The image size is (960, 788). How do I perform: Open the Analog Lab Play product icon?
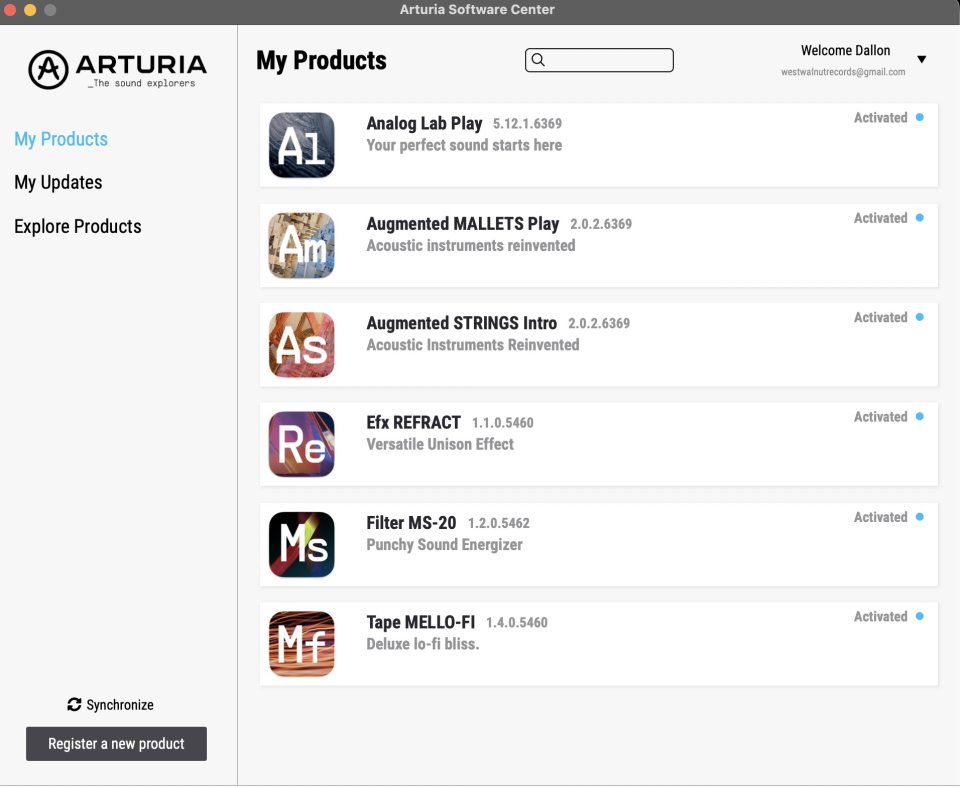pos(301,144)
